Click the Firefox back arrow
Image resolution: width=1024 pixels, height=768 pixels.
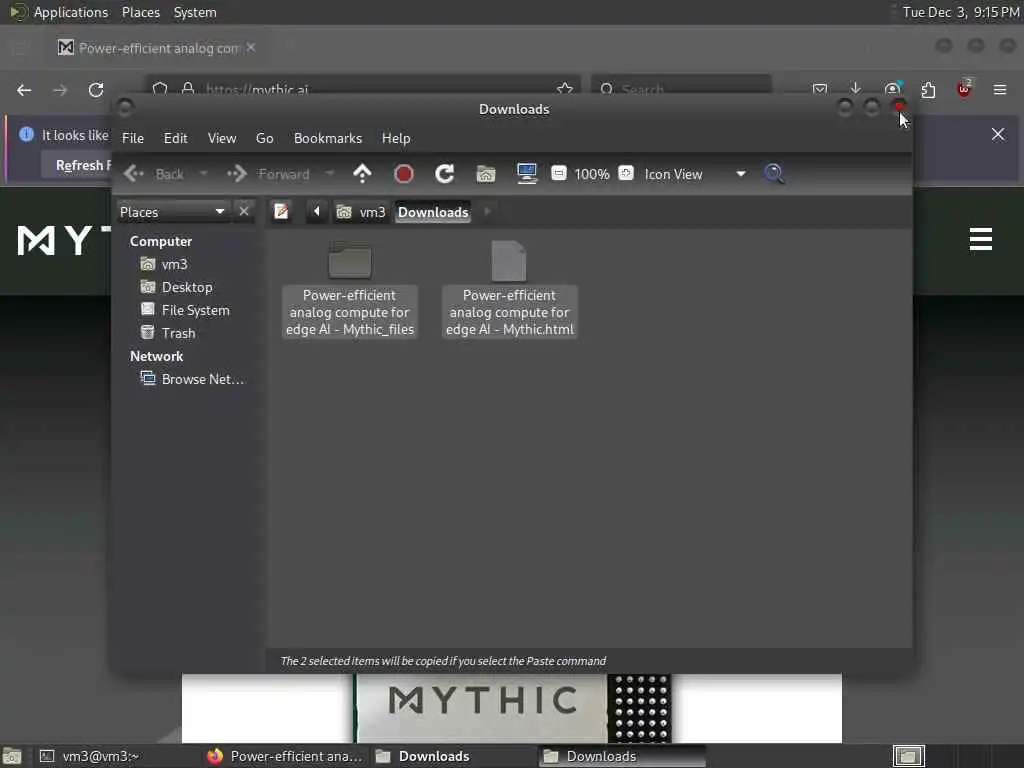24,90
